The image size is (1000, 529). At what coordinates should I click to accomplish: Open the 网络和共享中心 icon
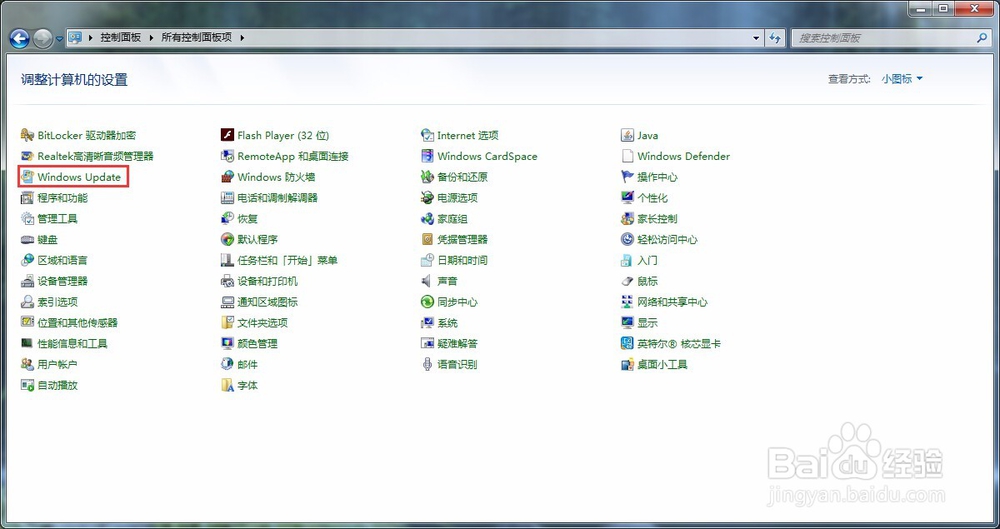627,302
